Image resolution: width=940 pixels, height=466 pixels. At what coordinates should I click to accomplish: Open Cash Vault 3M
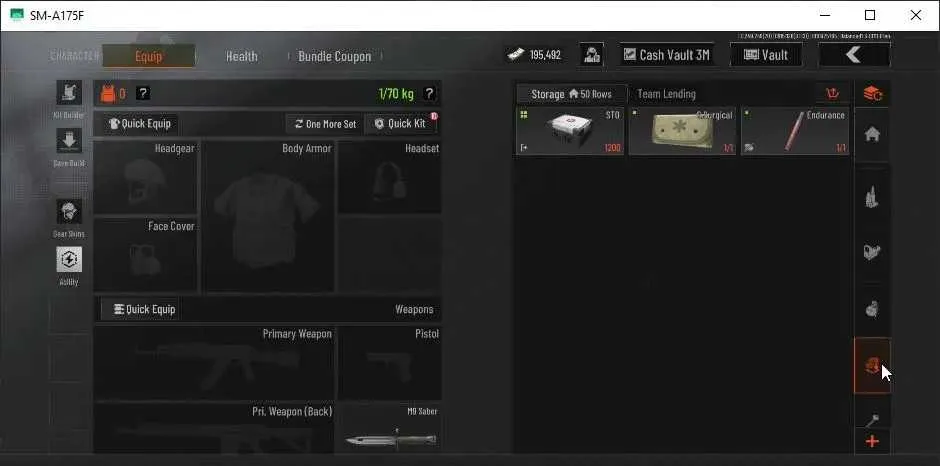pos(667,55)
